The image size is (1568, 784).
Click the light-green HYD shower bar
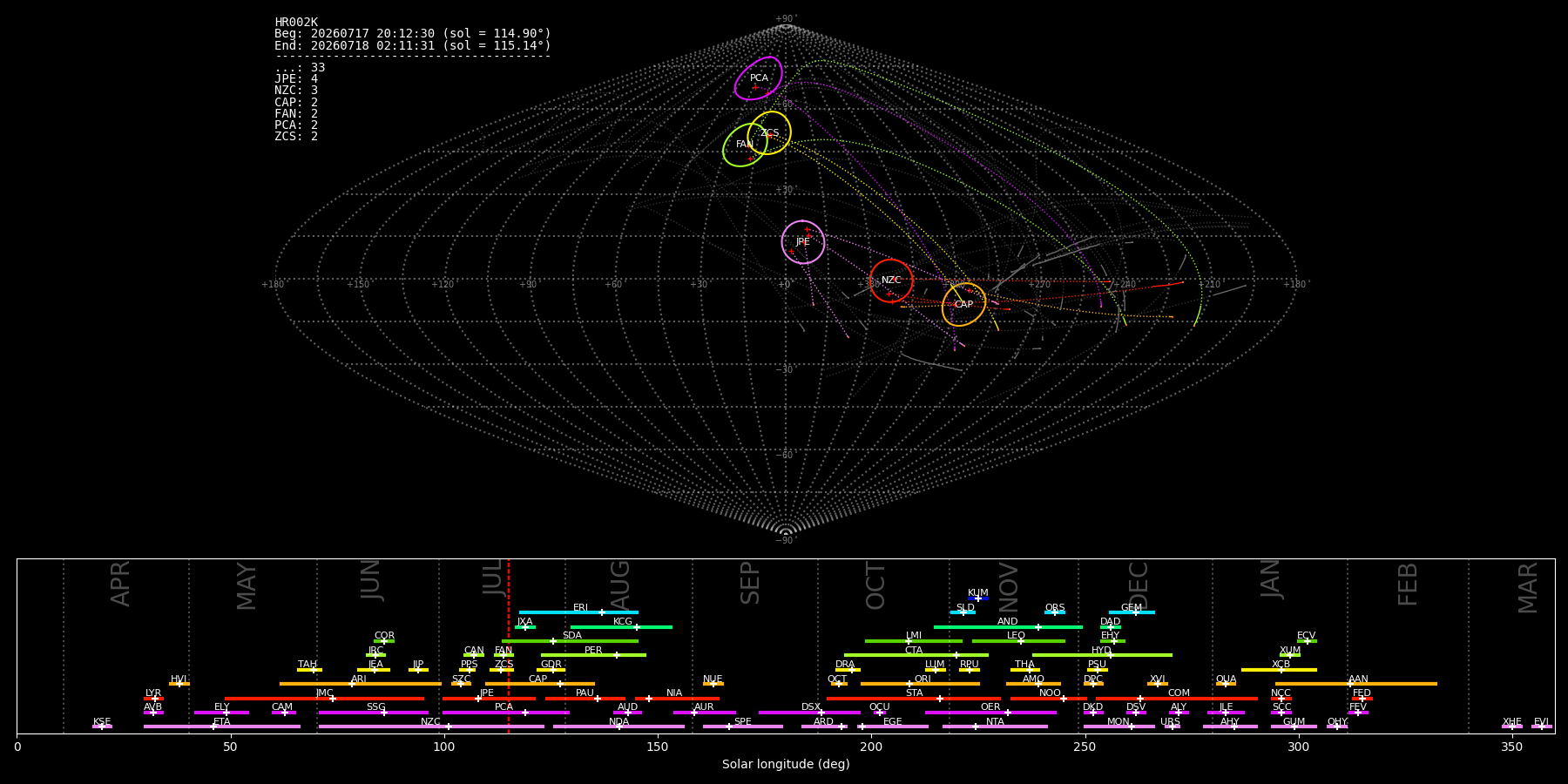[1102, 655]
